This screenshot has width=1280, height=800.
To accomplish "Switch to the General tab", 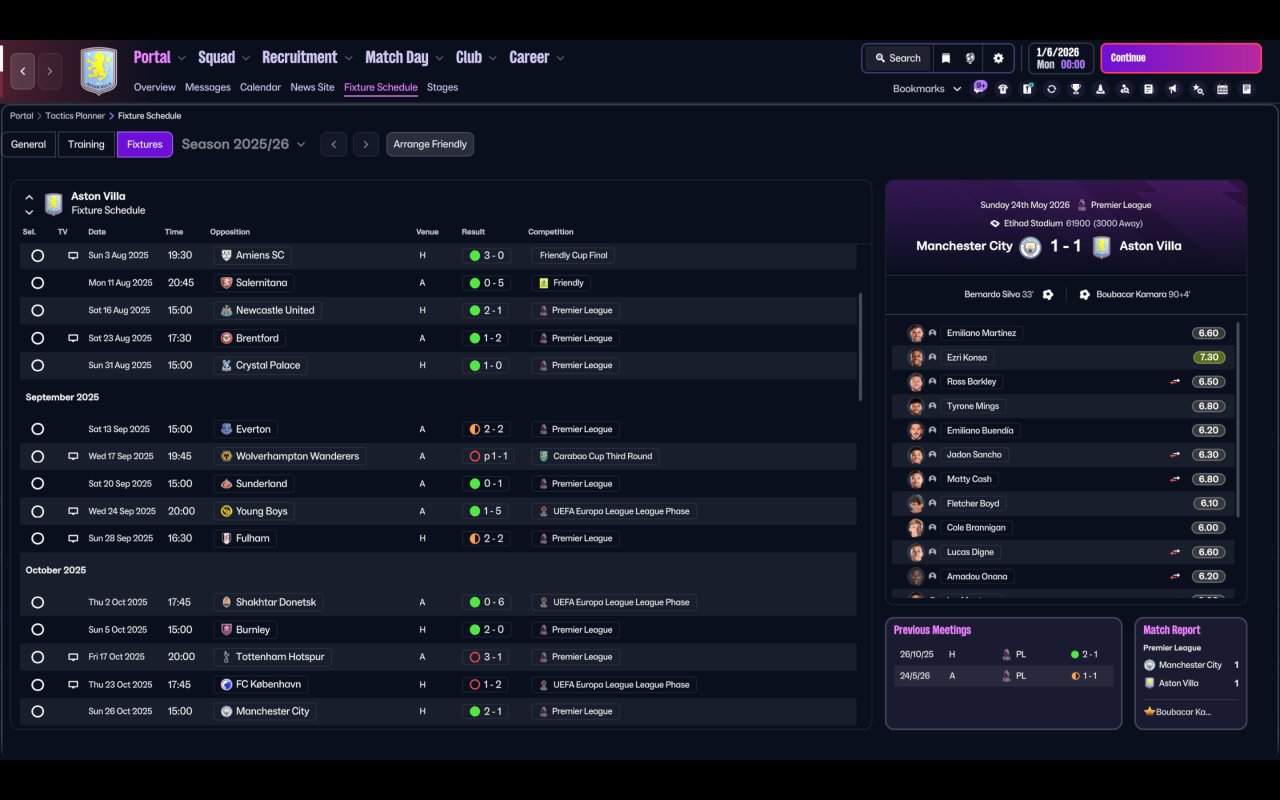I will [x=28, y=145].
